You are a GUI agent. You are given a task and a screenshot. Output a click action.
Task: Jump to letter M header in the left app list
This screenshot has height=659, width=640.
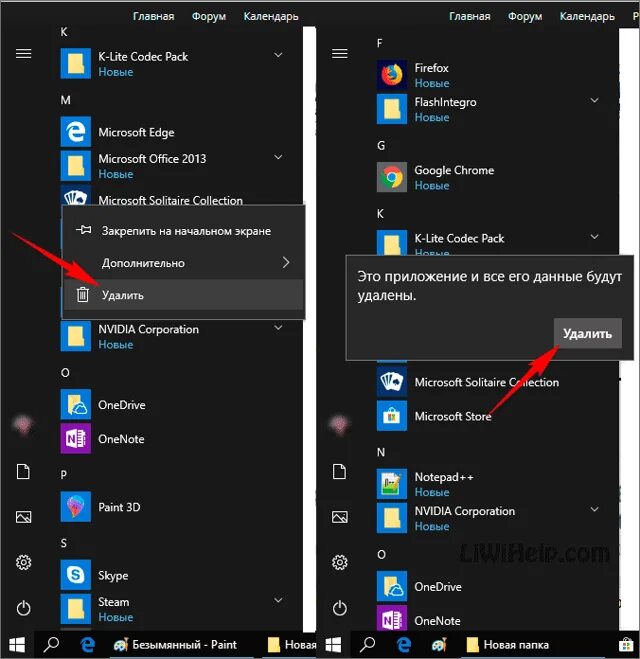(x=66, y=100)
